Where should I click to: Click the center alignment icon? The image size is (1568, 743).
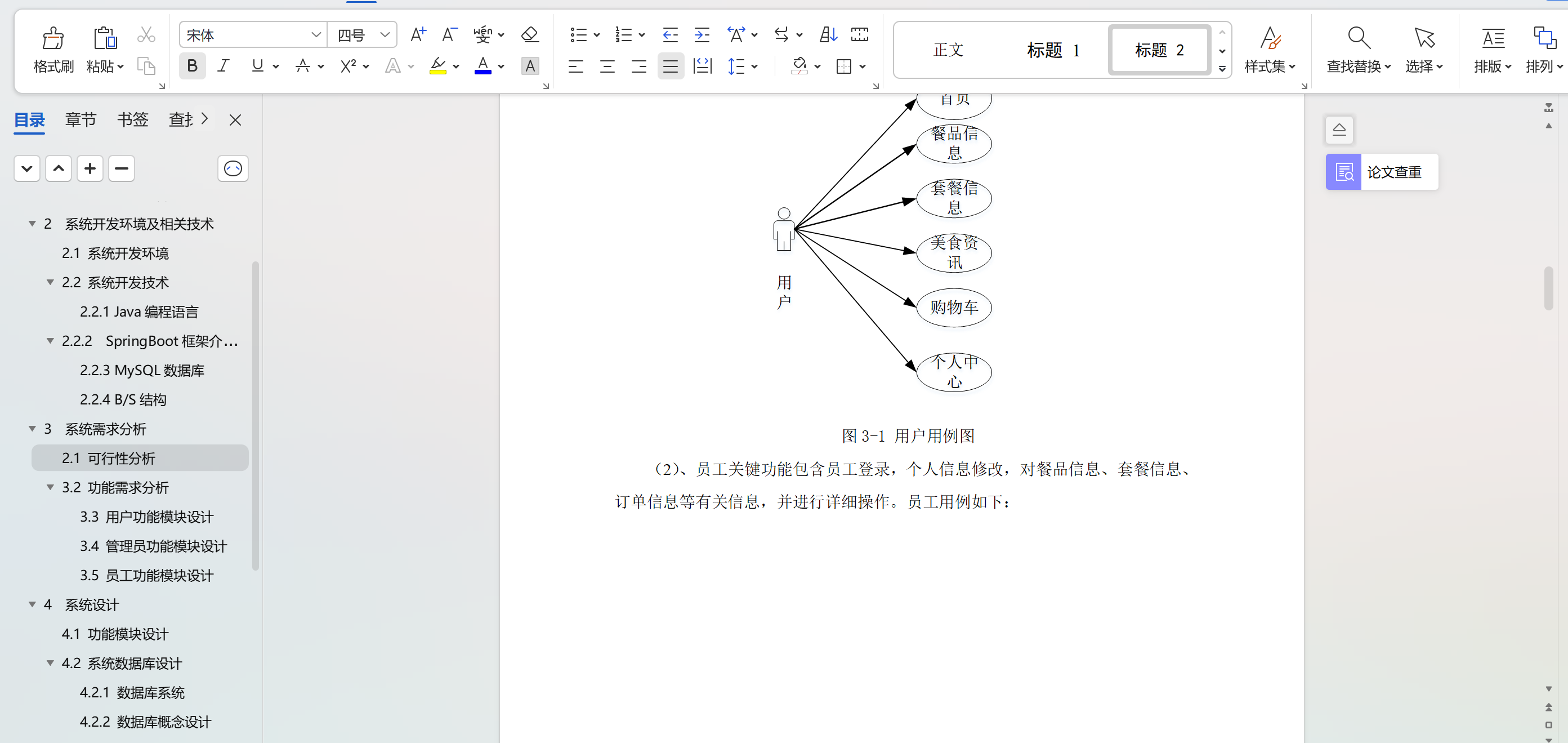607,66
